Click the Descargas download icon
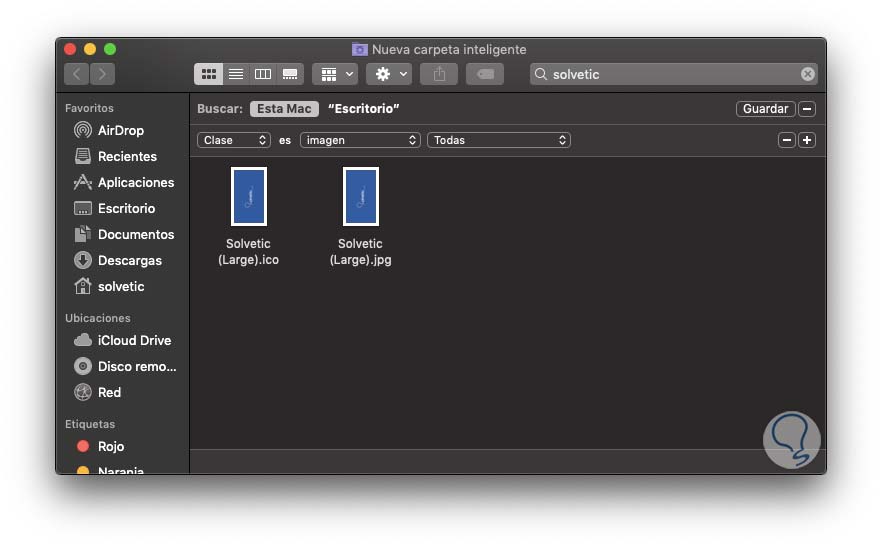This screenshot has height=548, width=882. click(83, 260)
